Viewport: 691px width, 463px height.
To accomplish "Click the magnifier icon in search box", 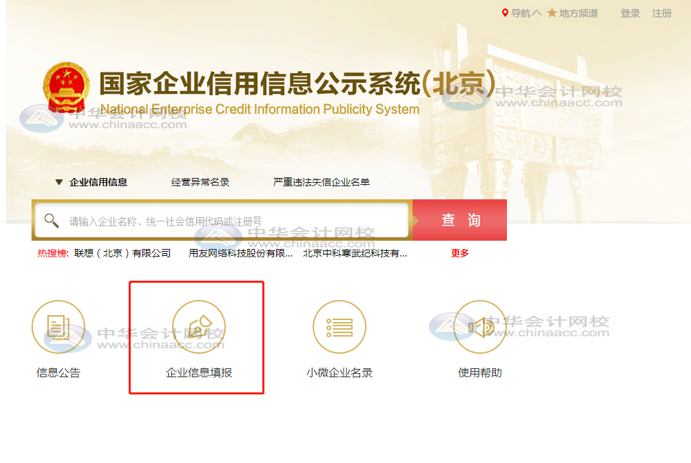I will [x=52, y=220].
